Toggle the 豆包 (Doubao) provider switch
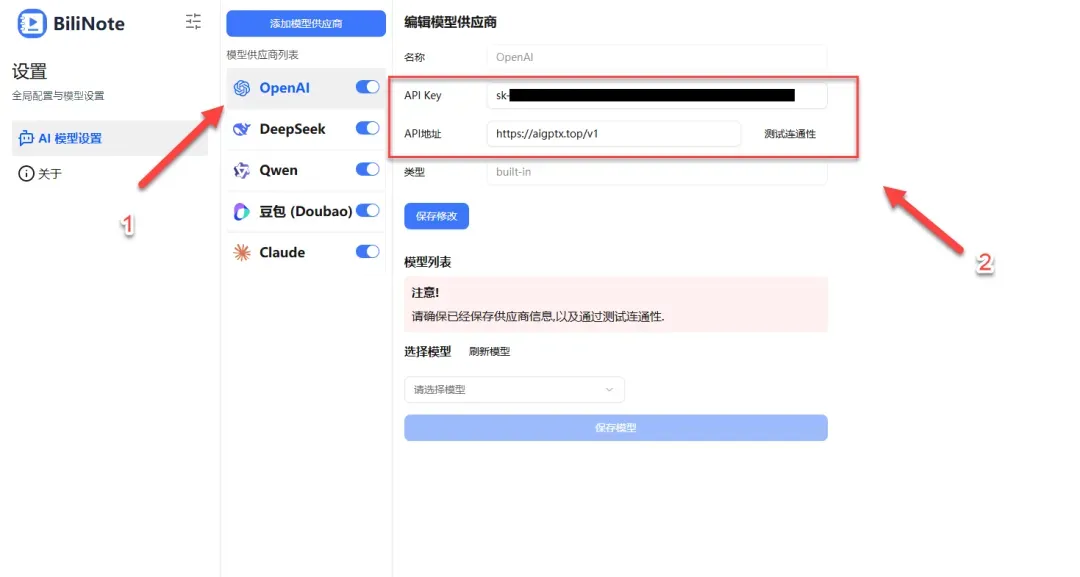This screenshot has width=1080, height=577. point(368,211)
